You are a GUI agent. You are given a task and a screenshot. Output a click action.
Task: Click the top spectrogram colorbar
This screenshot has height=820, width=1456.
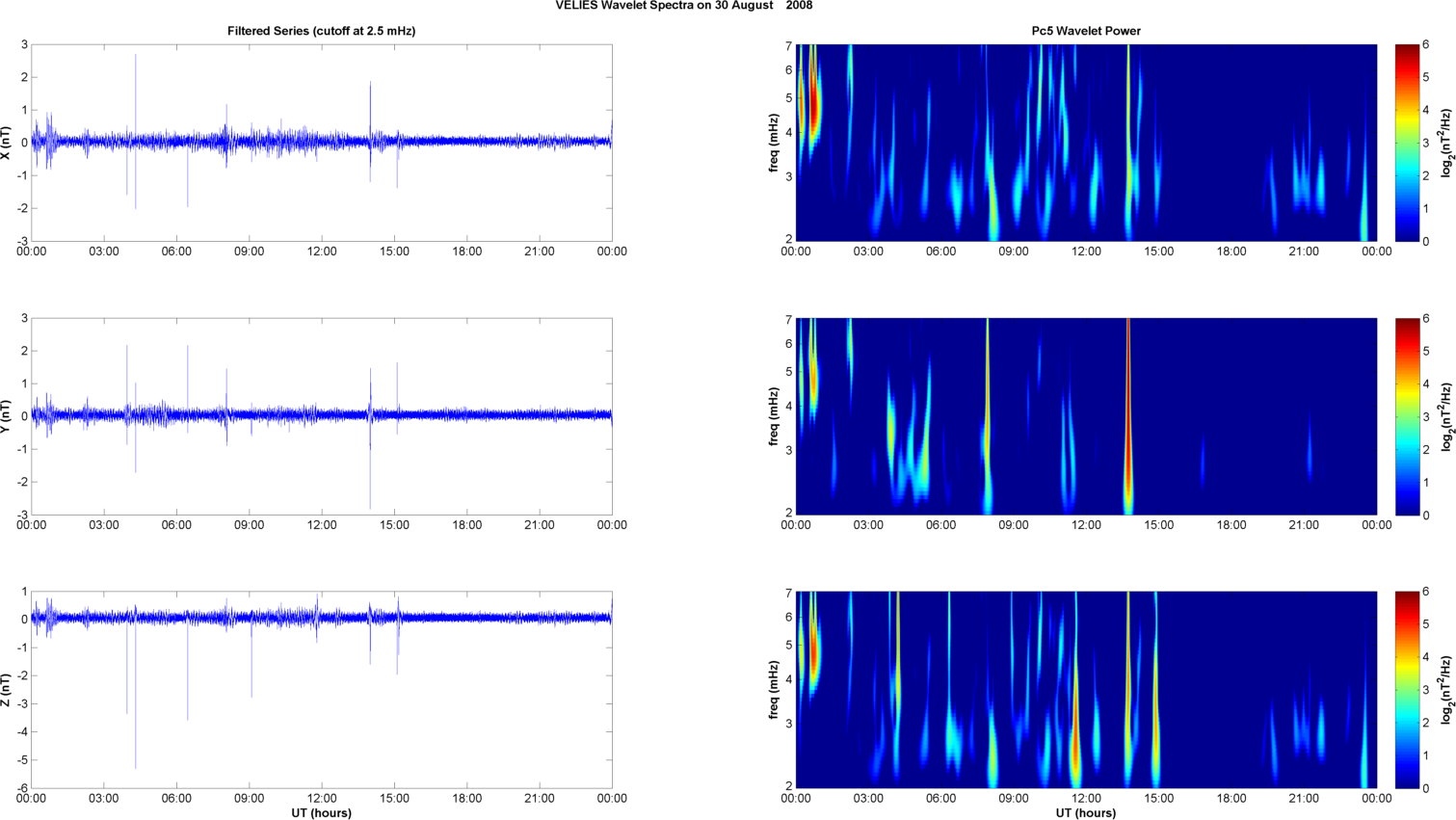tap(1407, 143)
